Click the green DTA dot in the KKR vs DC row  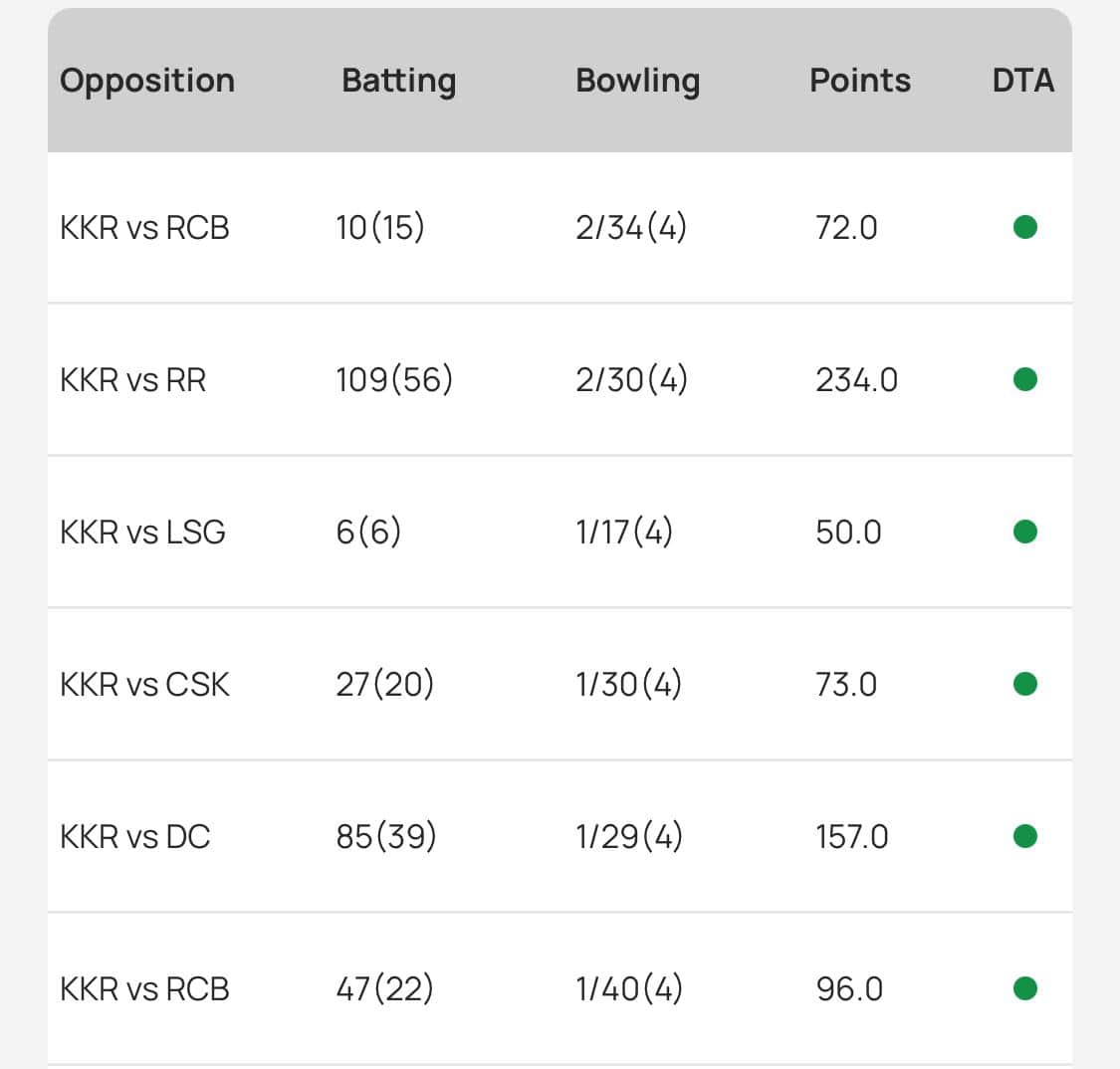coord(1024,836)
